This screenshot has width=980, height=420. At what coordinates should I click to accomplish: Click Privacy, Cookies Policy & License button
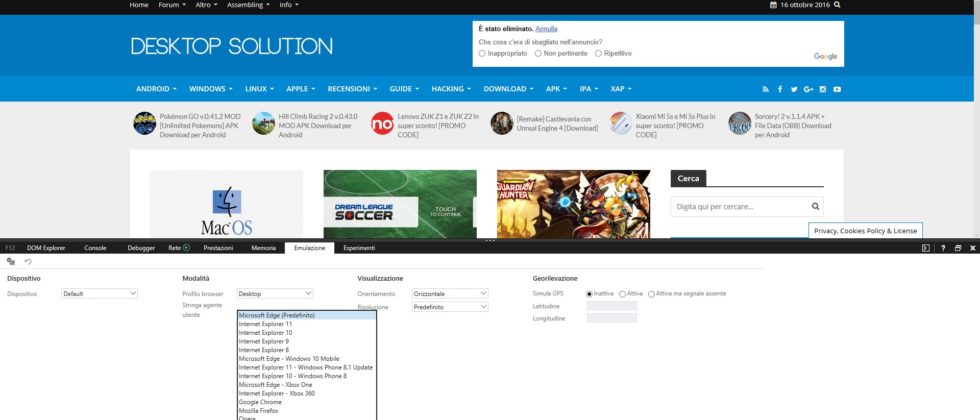tap(865, 231)
